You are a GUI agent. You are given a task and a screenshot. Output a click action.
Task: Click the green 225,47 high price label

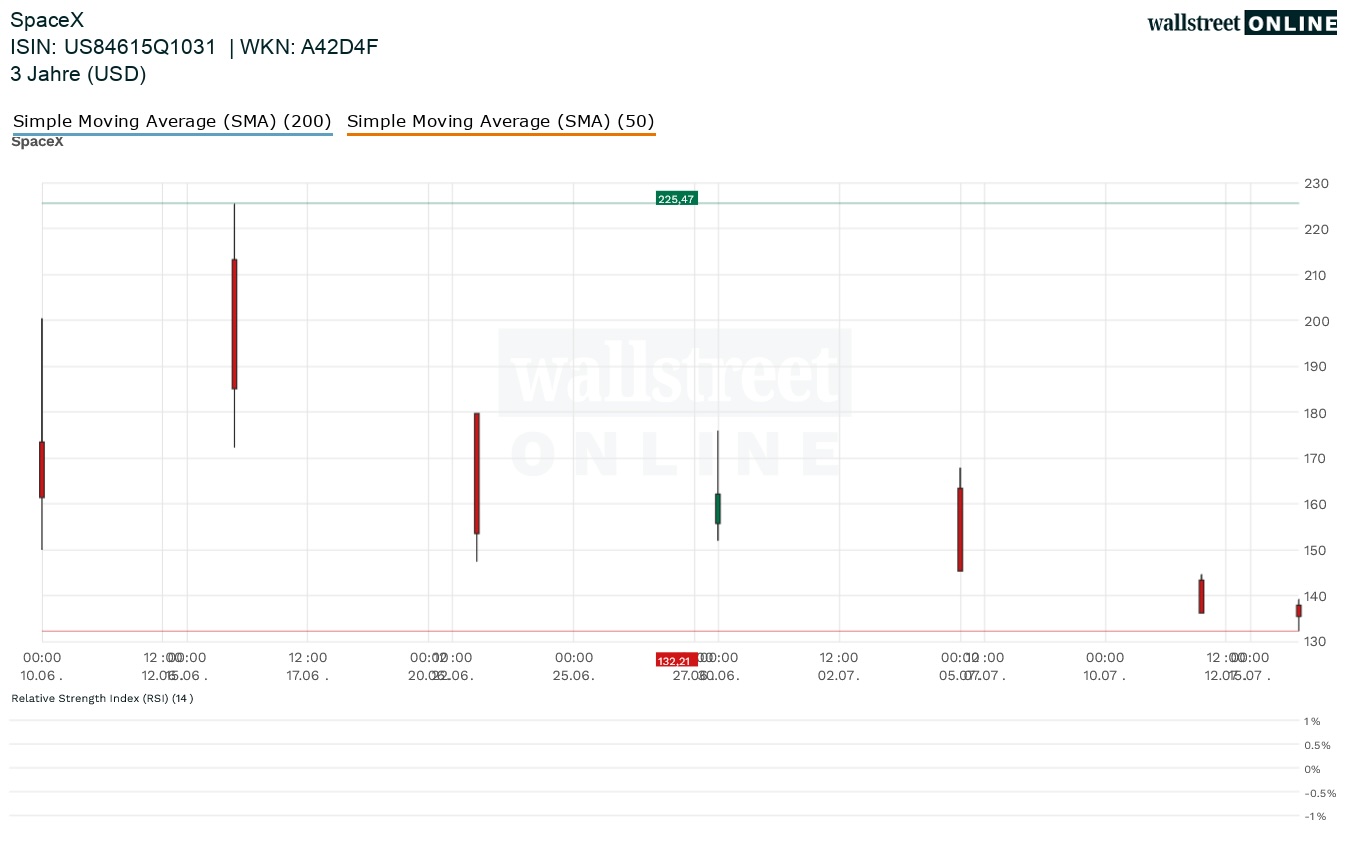[x=676, y=199]
